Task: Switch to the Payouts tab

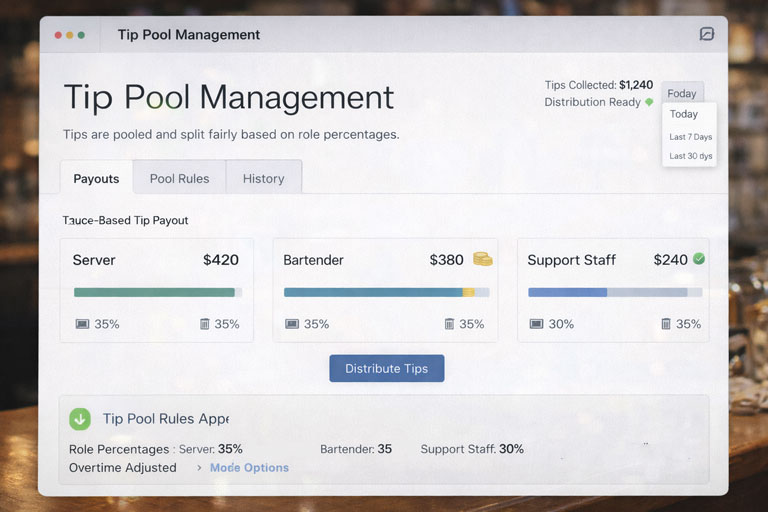Action: (x=96, y=177)
